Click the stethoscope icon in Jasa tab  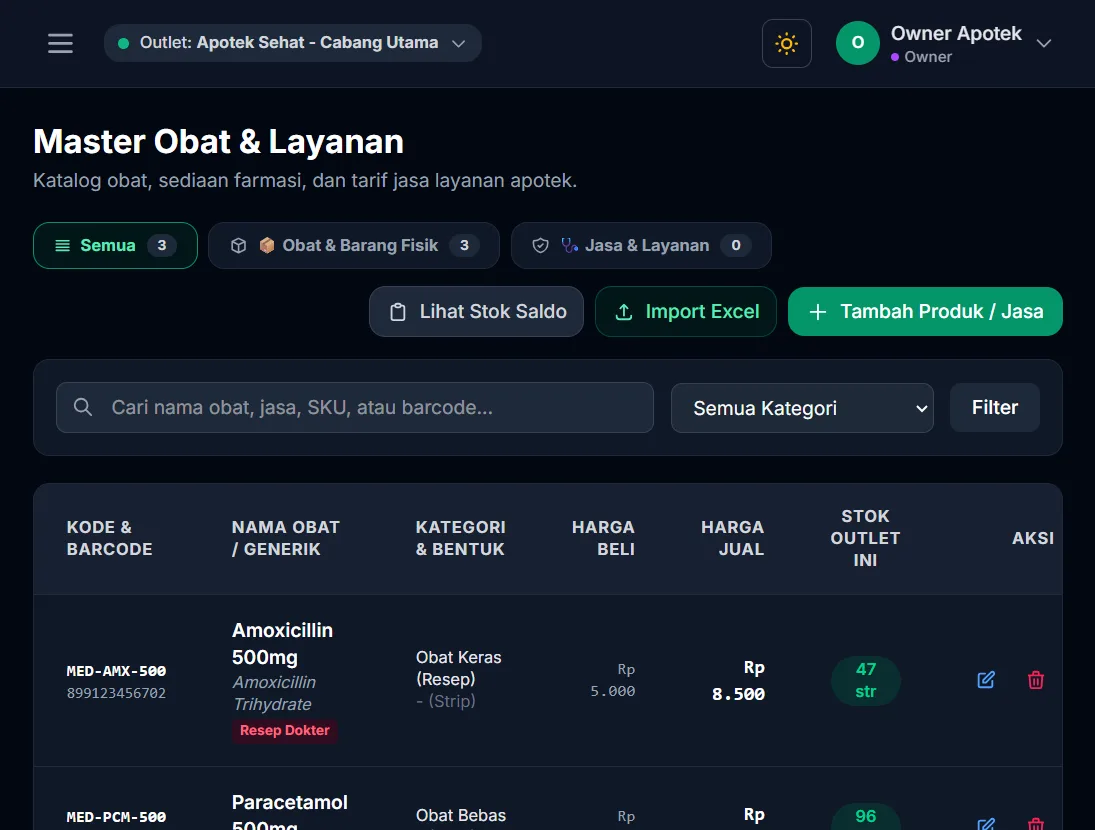coord(569,246)
